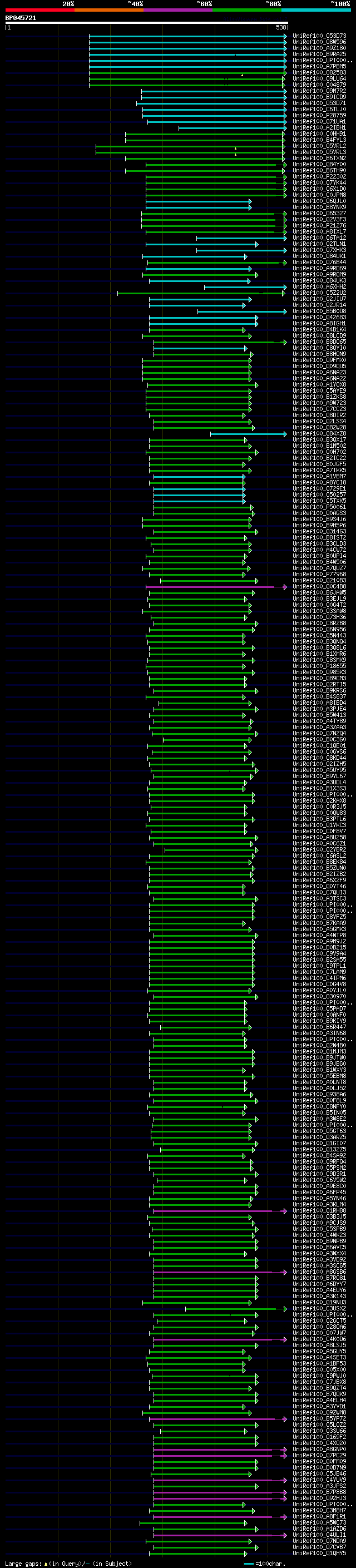Open hit UniRef100_C4YUV9
The image size is (356, 1568).
coord(319,1479)
